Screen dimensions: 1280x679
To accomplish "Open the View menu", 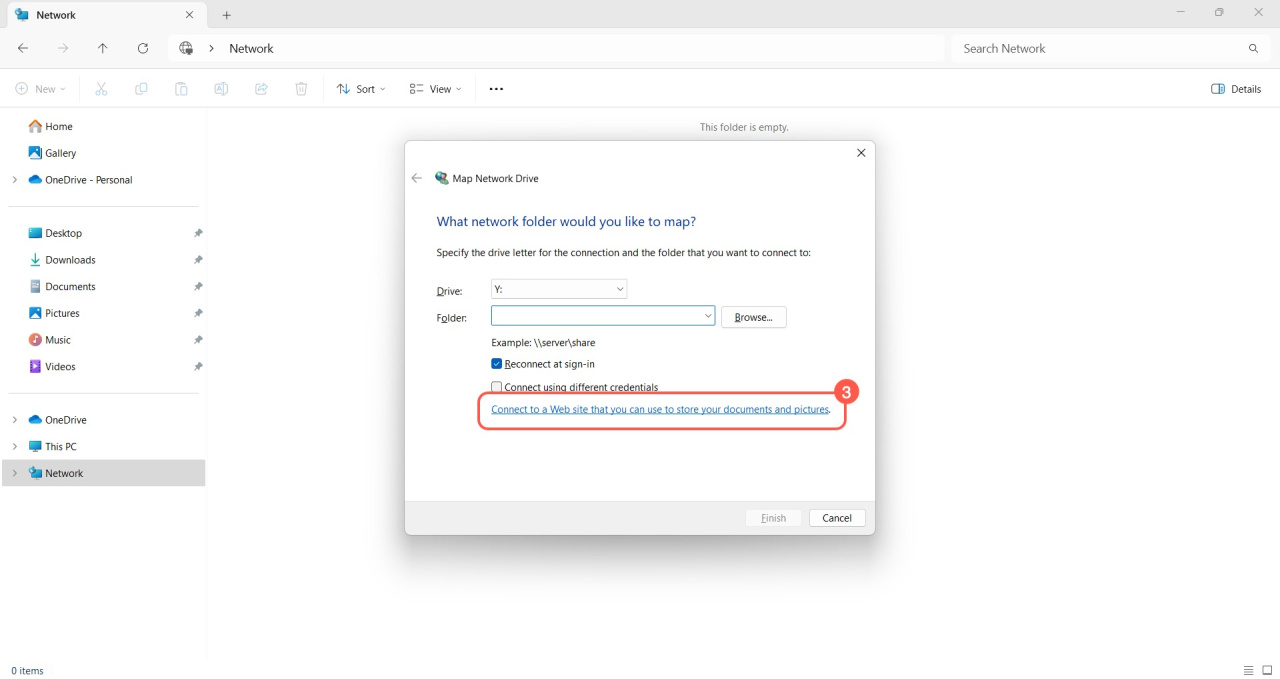I will pyautogui.click(x=436, y=89).
